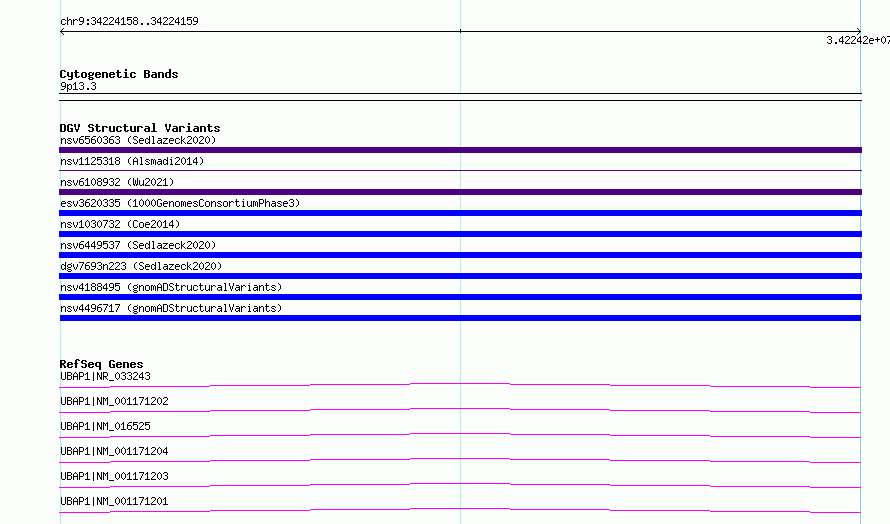Open variant esv3620335 (1000GenomesConsortiumPhase3)

(180, 203)
